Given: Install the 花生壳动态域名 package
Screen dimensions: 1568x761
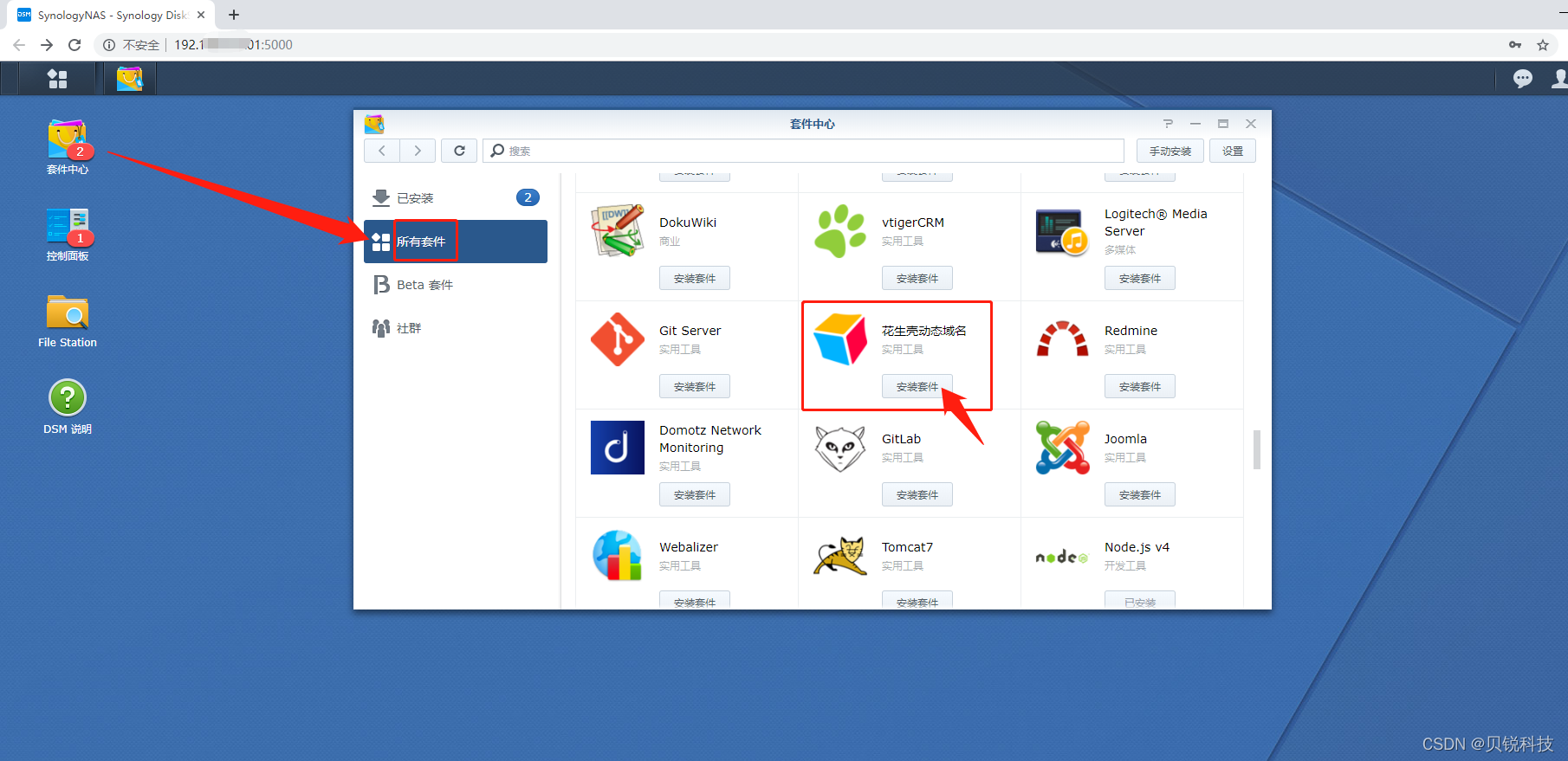Looking at the screenshot, I should 917,386.
